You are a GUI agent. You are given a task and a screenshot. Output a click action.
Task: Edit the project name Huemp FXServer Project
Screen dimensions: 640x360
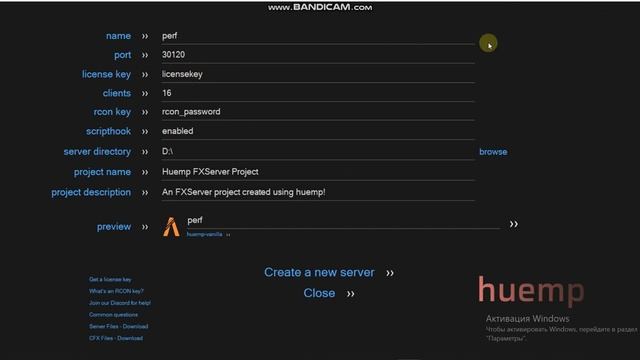(318, 172)
